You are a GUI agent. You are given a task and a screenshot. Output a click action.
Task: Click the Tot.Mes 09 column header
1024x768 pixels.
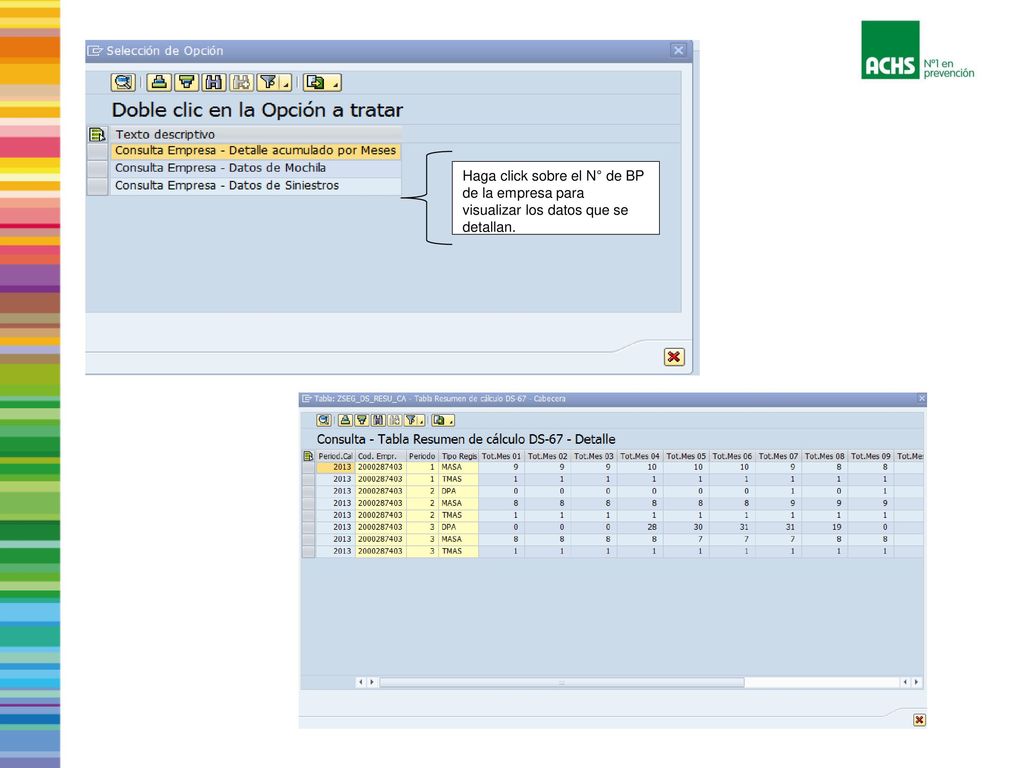pos(870,456)
